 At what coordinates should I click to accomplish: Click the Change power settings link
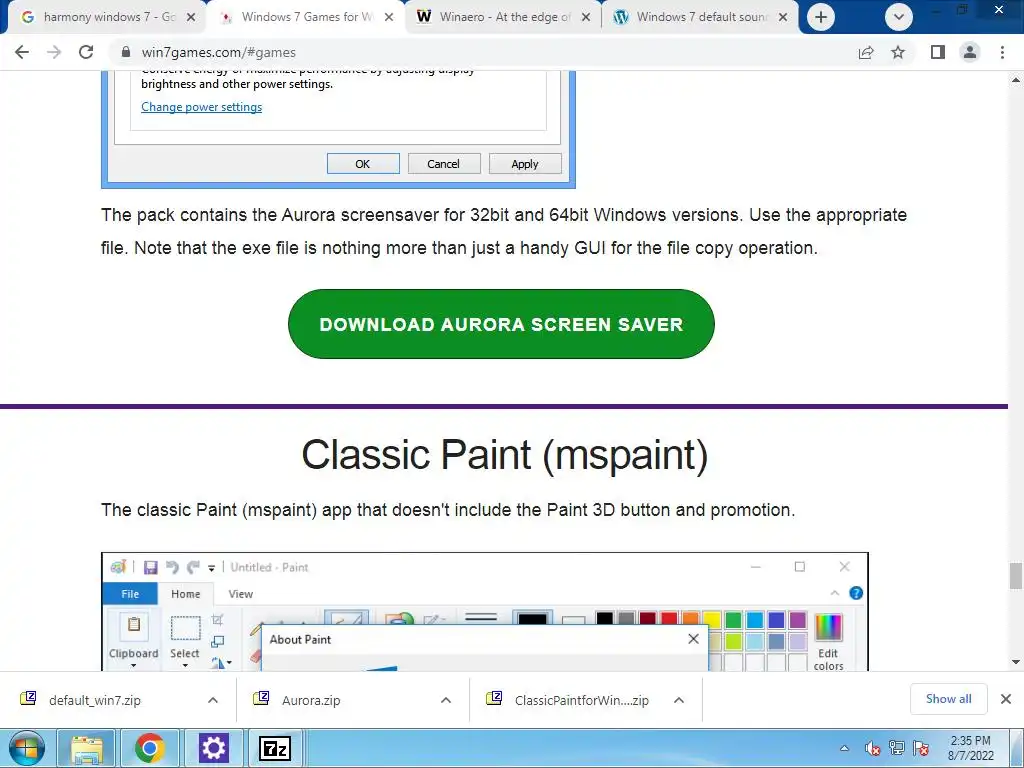tap(201, 107)
